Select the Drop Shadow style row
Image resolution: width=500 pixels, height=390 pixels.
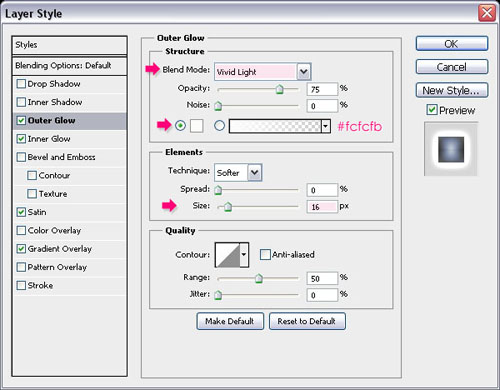tap(70, 84)
